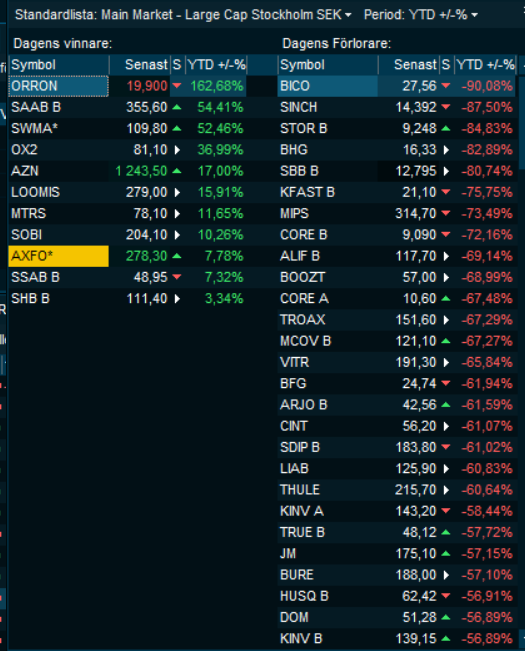Select the BURE symbol
This screenshot has width=525, height=651.
tap(297, 575)
